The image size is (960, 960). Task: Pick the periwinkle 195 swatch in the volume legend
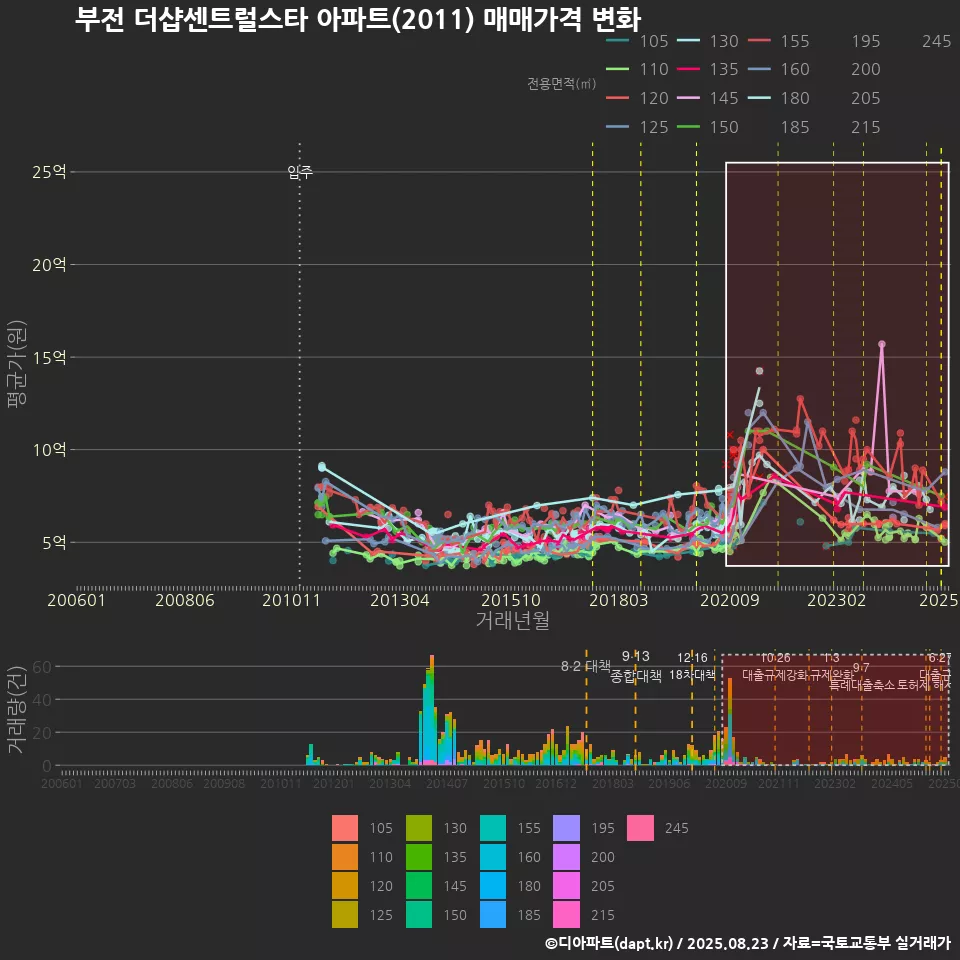click(566, 828)
